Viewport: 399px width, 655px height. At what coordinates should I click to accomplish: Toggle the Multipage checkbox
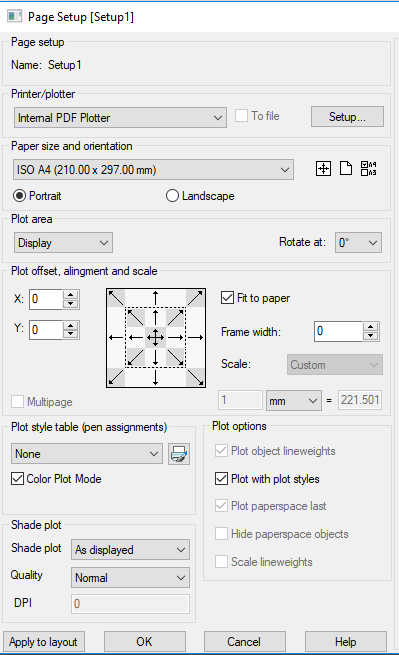(x=18, y=401)
